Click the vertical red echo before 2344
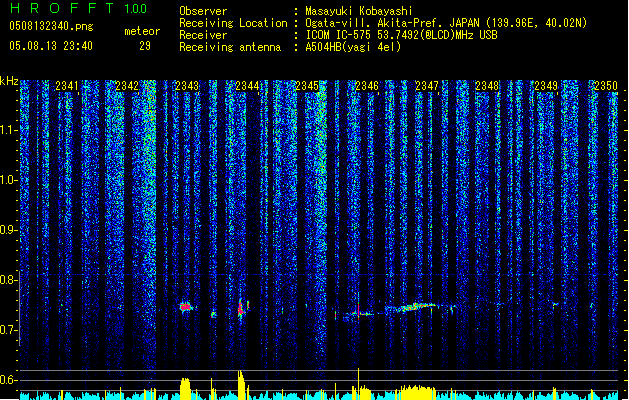 (x=241, y=309)
